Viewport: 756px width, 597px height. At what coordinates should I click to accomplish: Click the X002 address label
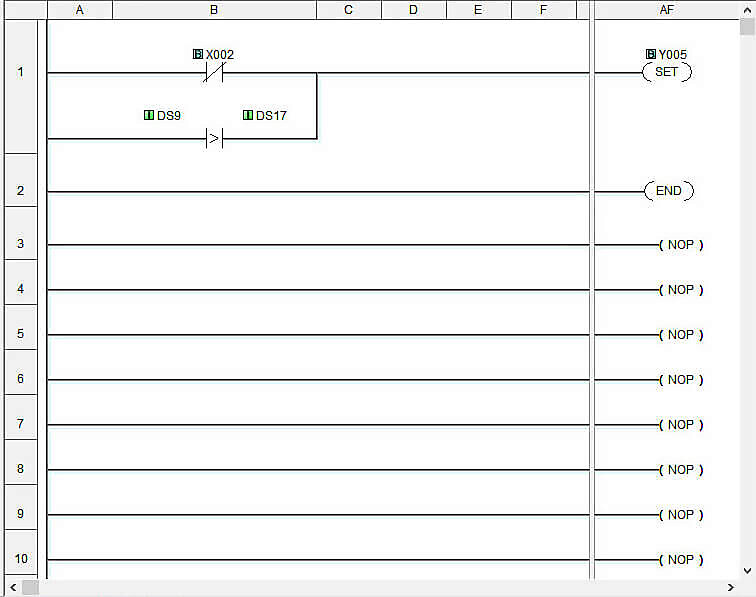tap(220, 54)
